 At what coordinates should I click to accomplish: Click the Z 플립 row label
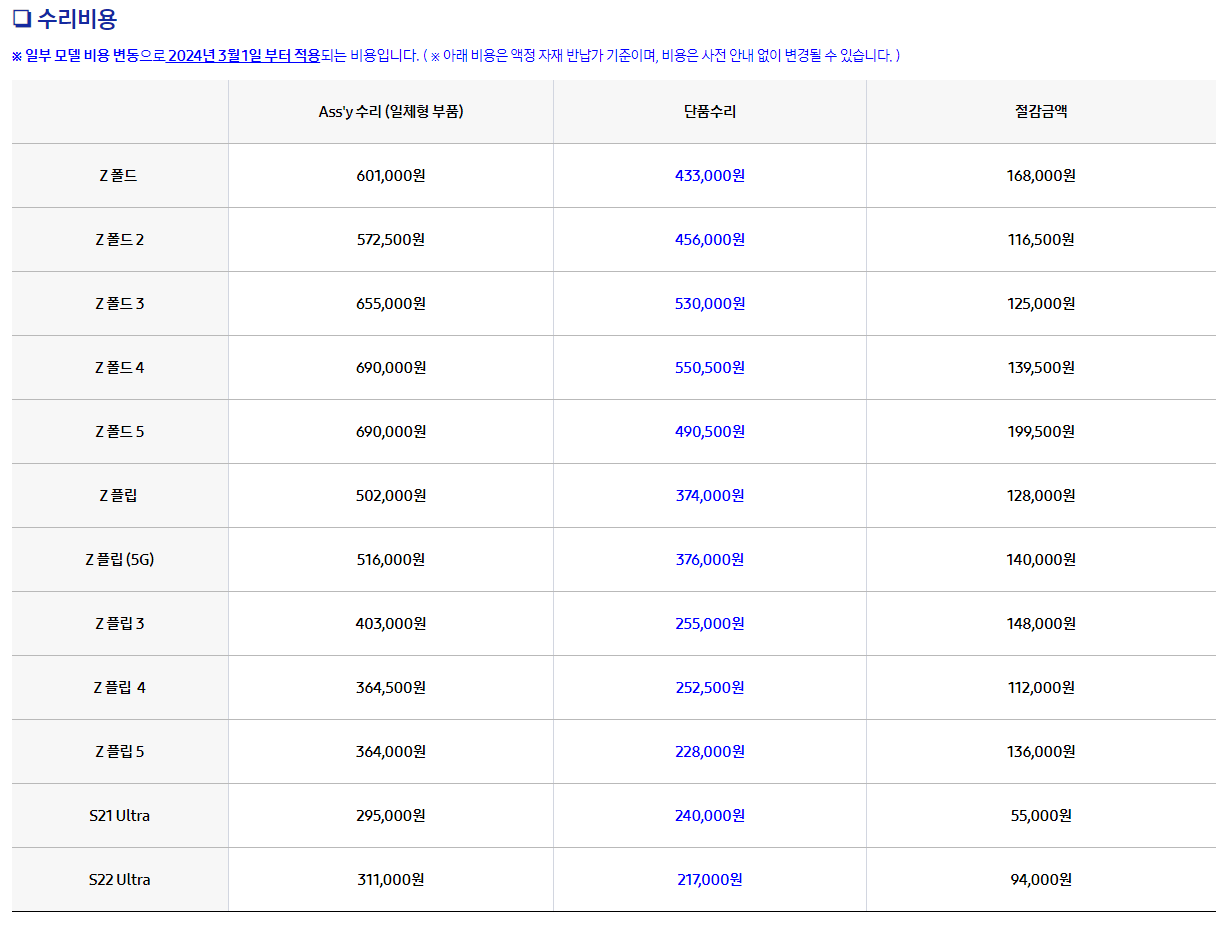(x=119, y=496)
